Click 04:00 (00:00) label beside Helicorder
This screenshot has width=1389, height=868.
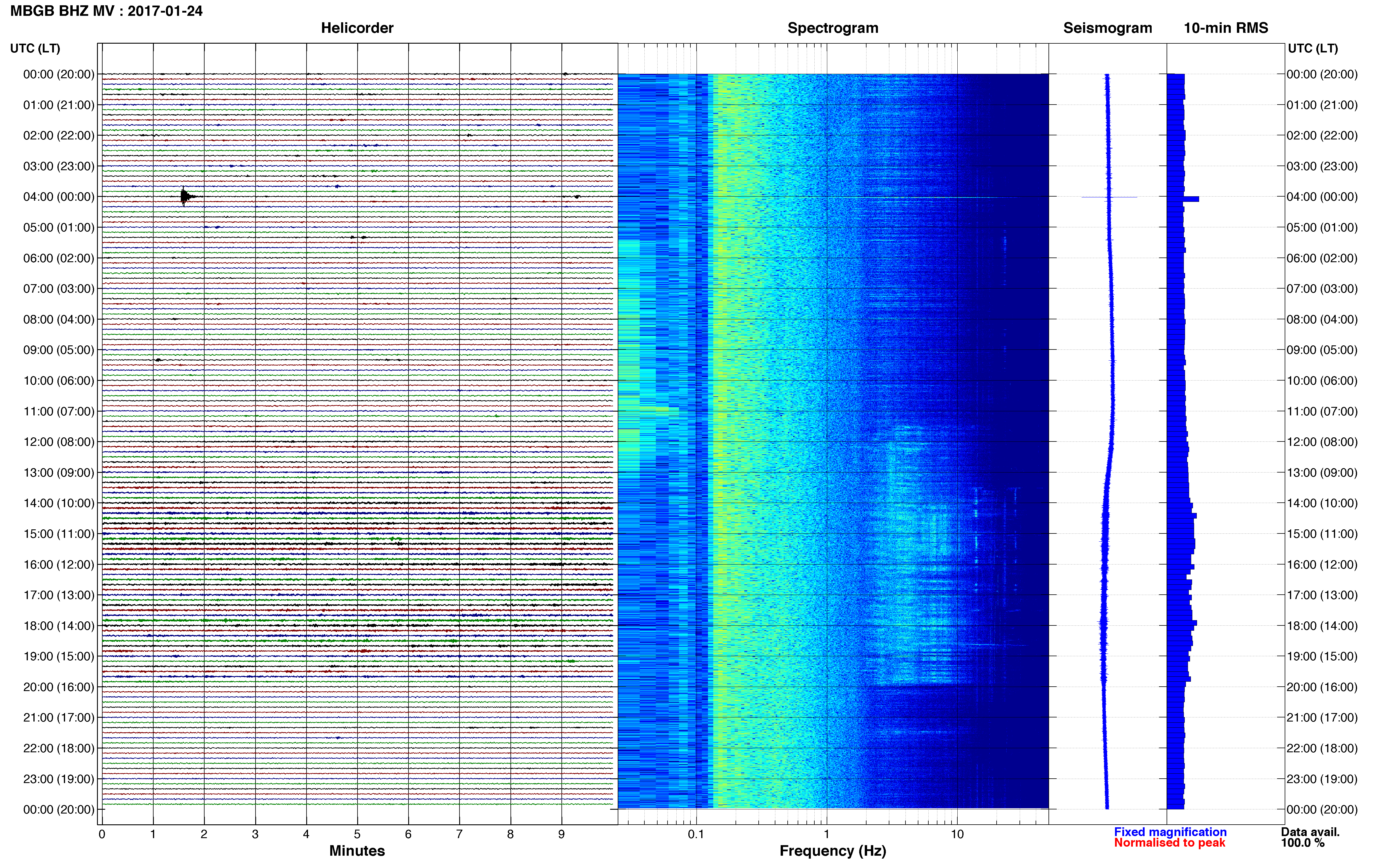pos(59,197)
